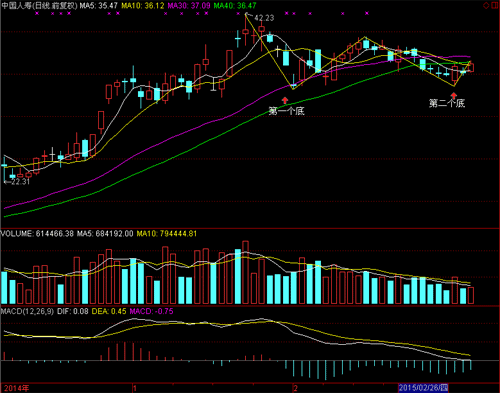Screen dimensions: 500x393
Task: Click the VOLUME: 614466.38 label
Action: click(x=37, y=234)
